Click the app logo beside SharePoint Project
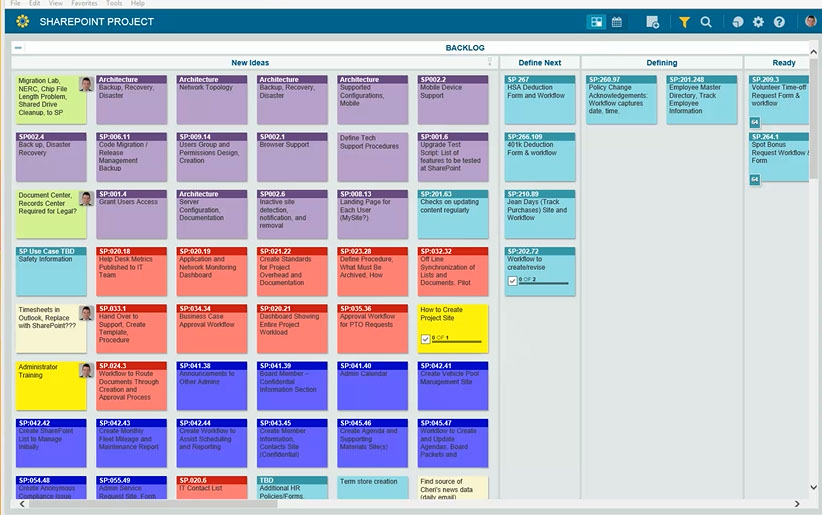 (x=22, y=21)
